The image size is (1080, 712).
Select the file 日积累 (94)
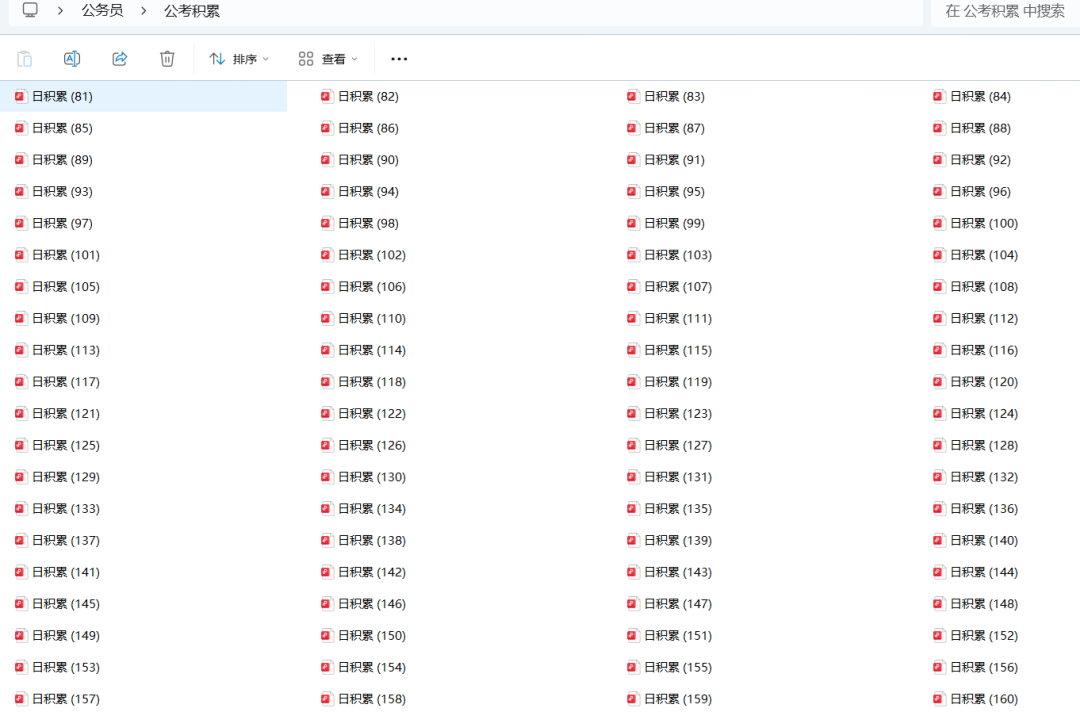coord(368,192)
